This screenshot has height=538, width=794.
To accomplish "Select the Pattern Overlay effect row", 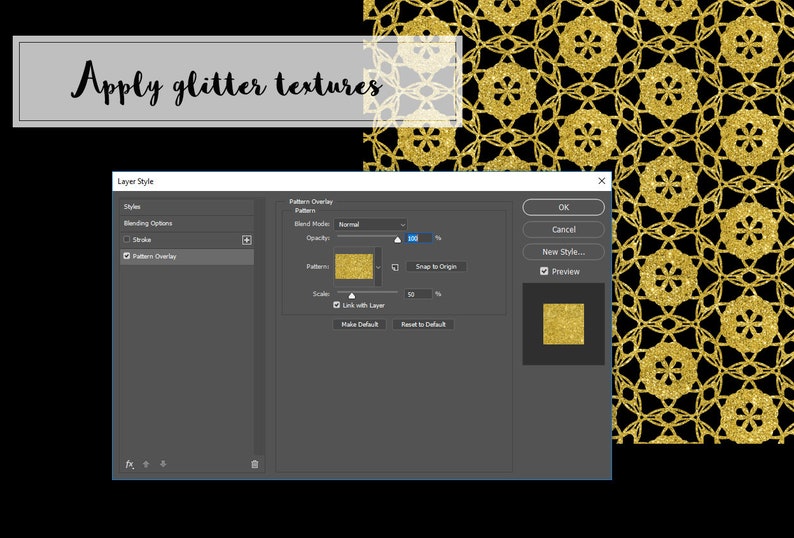I will click(187, 256).
